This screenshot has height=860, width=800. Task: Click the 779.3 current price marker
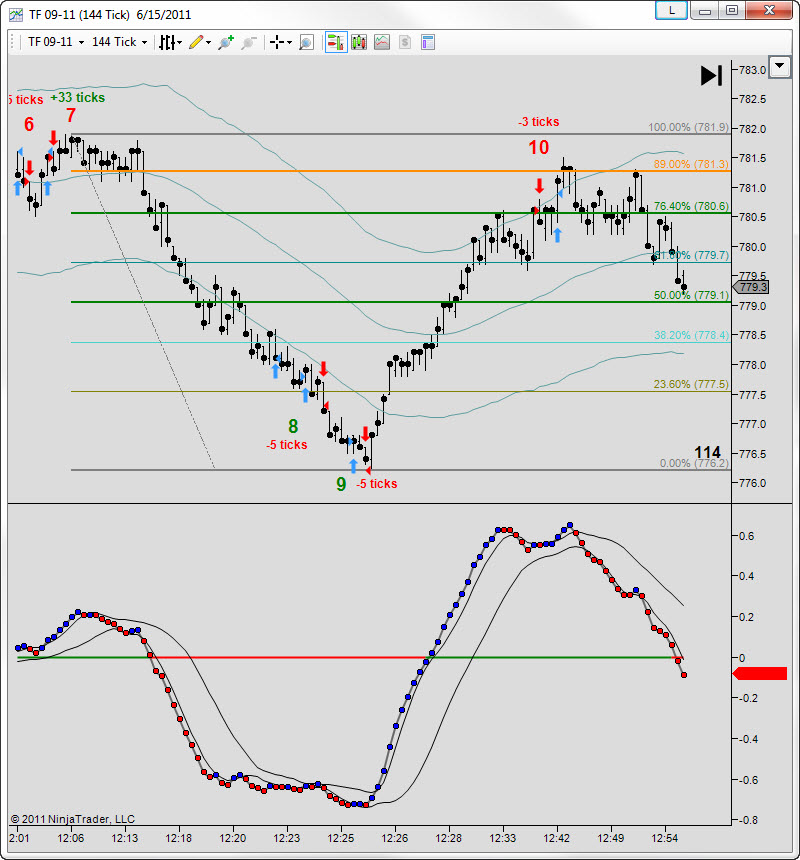tap(751, 287)
